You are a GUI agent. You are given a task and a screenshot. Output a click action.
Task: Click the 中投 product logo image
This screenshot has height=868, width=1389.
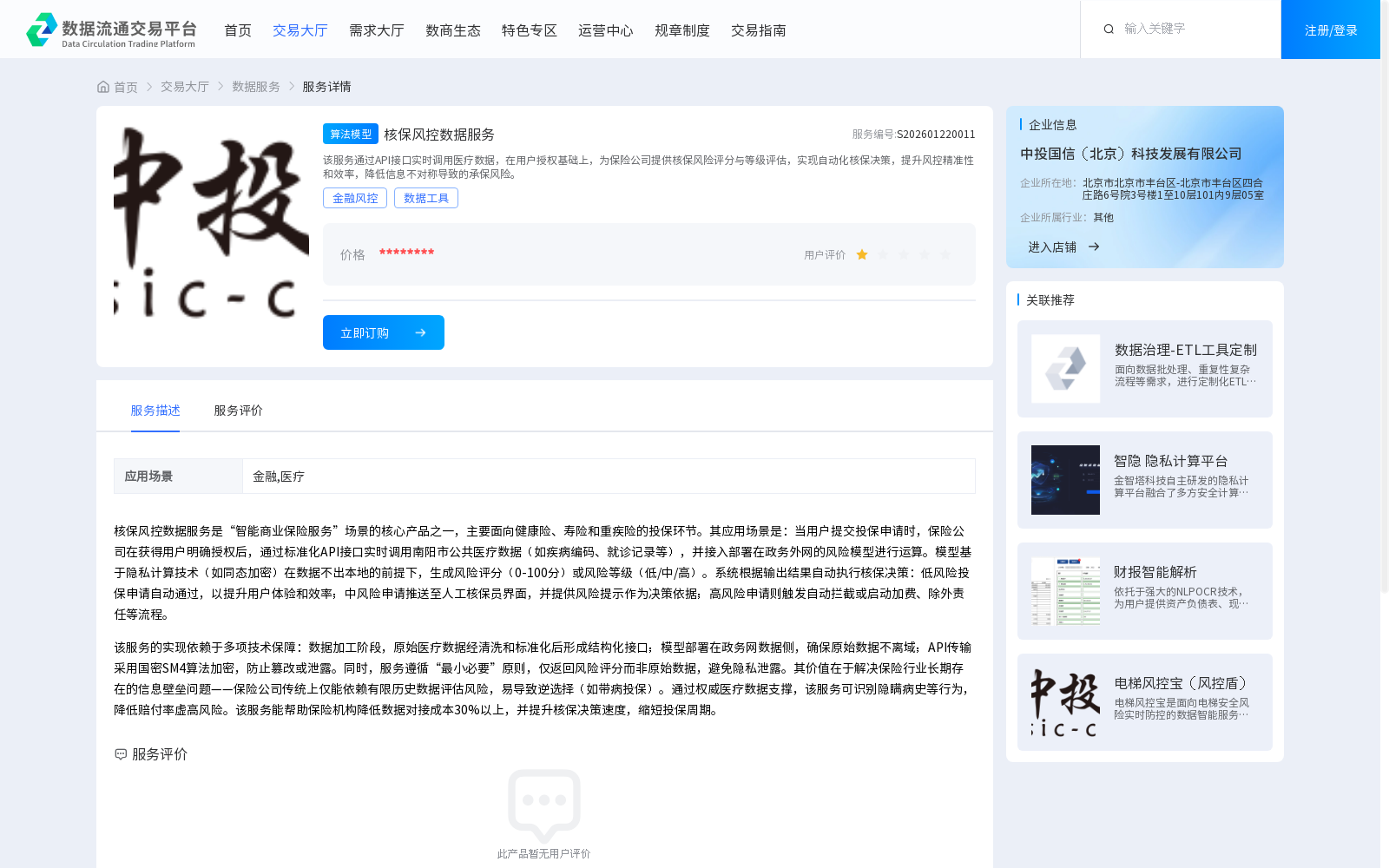click(x=211, y=220)
